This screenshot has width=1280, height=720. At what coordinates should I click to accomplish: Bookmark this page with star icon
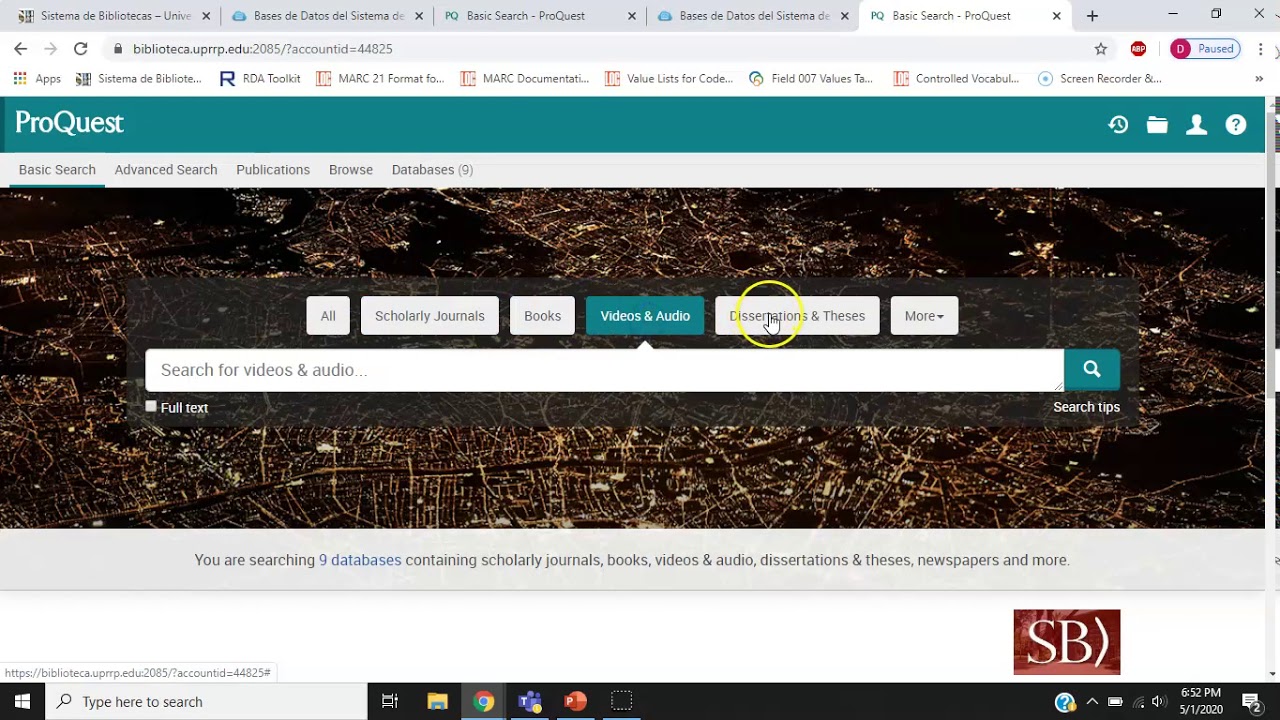[x=1101, y=49]
